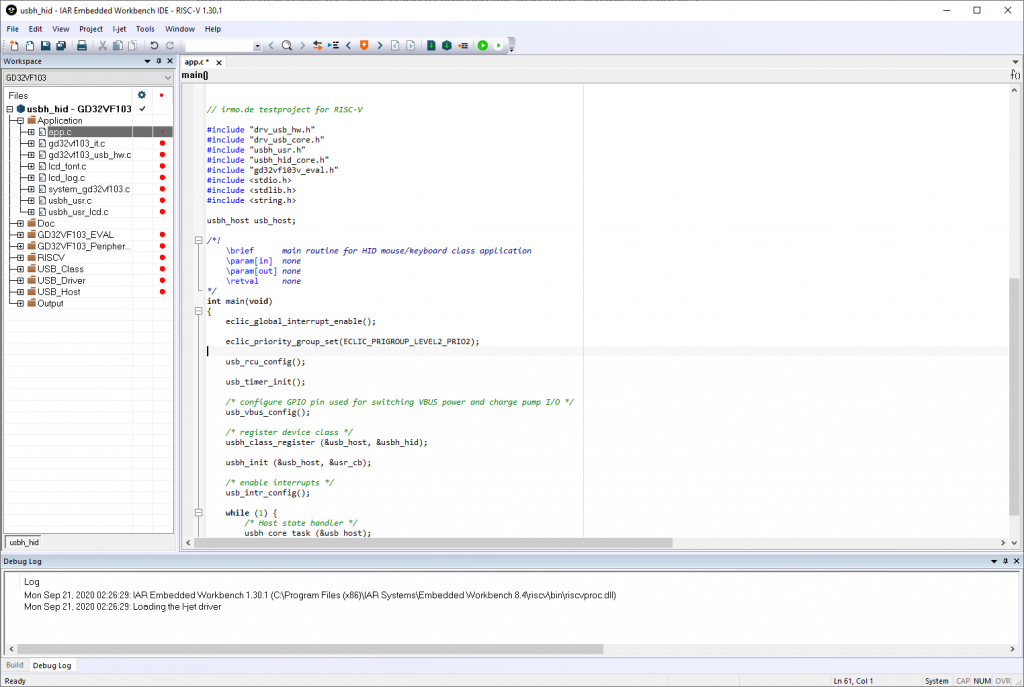The width and height of the screenshot is (1024, 687).
Task: Start Download and Debug
Action: pyautogui.click(x=483, y=45)
